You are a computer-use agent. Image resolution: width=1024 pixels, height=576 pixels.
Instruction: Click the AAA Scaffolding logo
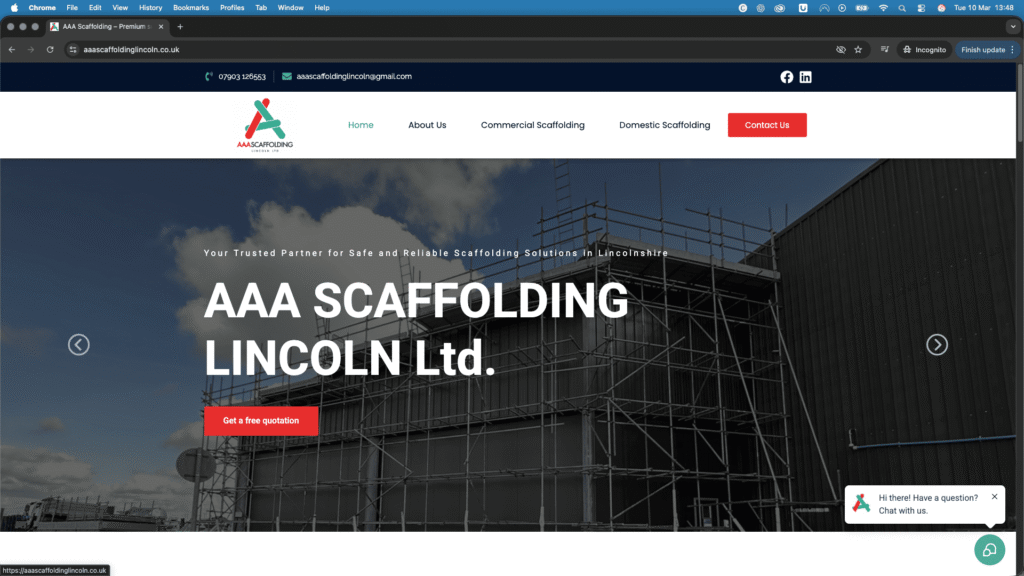point(264,125)
